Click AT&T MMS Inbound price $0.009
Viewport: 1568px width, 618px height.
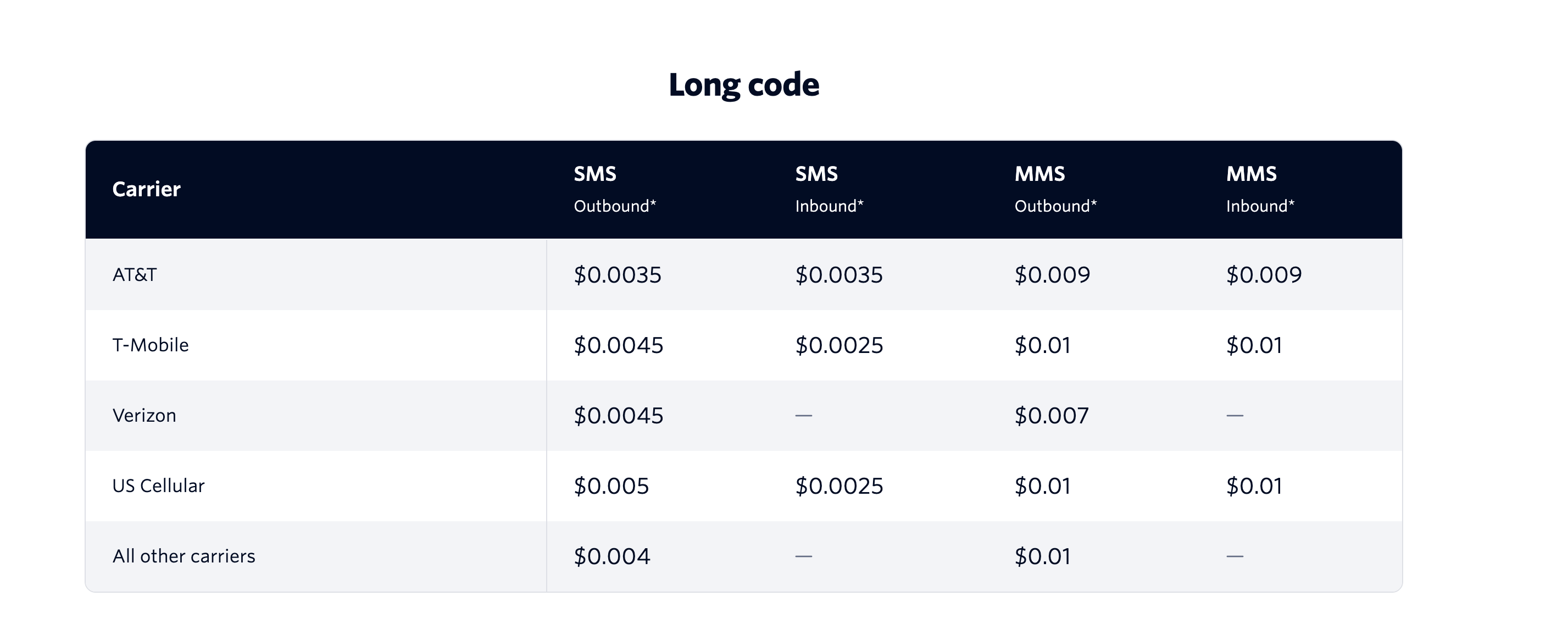tap(1264, 274)
